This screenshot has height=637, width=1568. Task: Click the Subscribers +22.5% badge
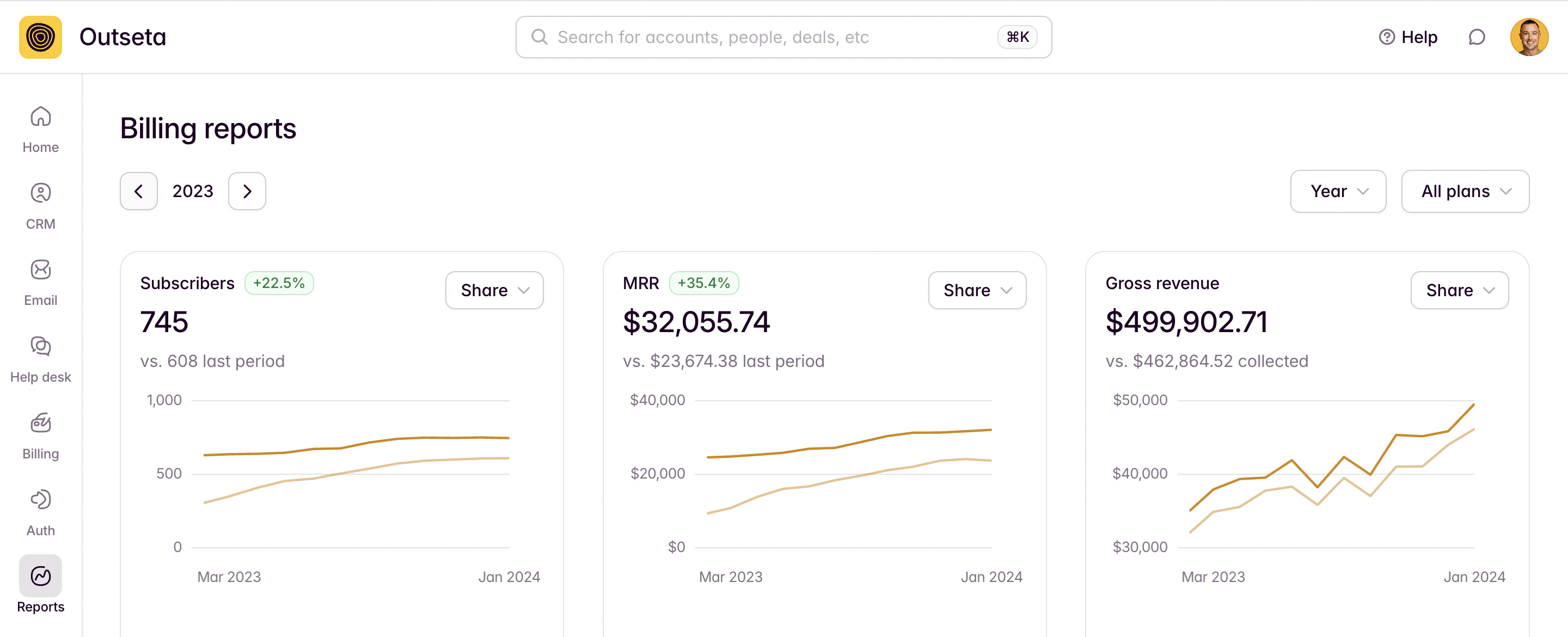point(279,283)
